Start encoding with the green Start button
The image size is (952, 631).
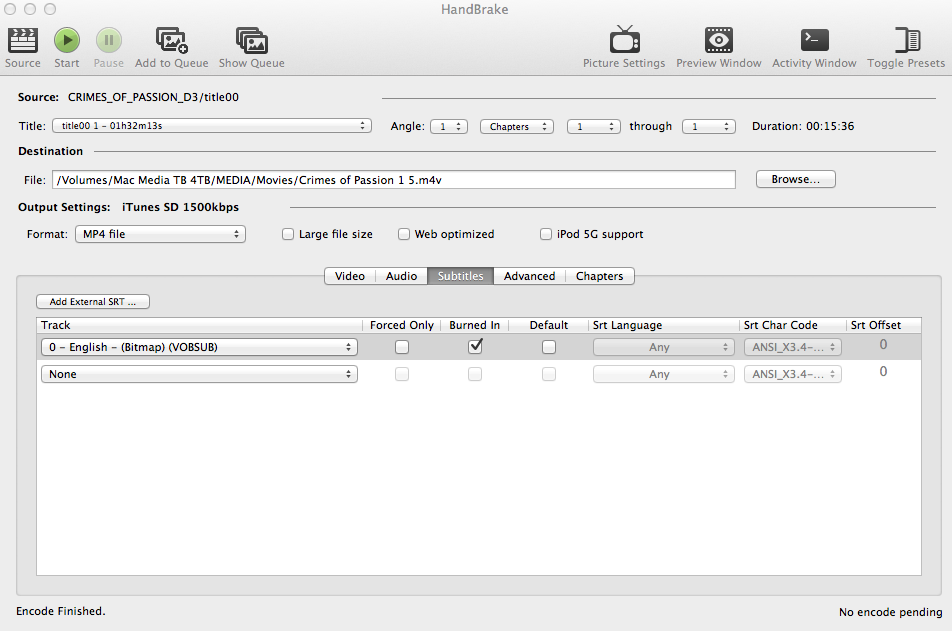(67, 41)
